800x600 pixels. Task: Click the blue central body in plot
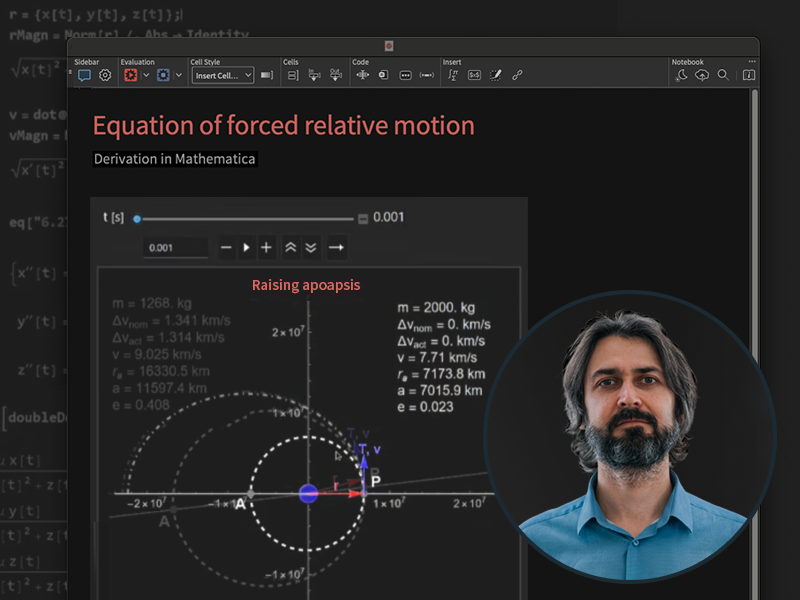(x=308, y=494)
